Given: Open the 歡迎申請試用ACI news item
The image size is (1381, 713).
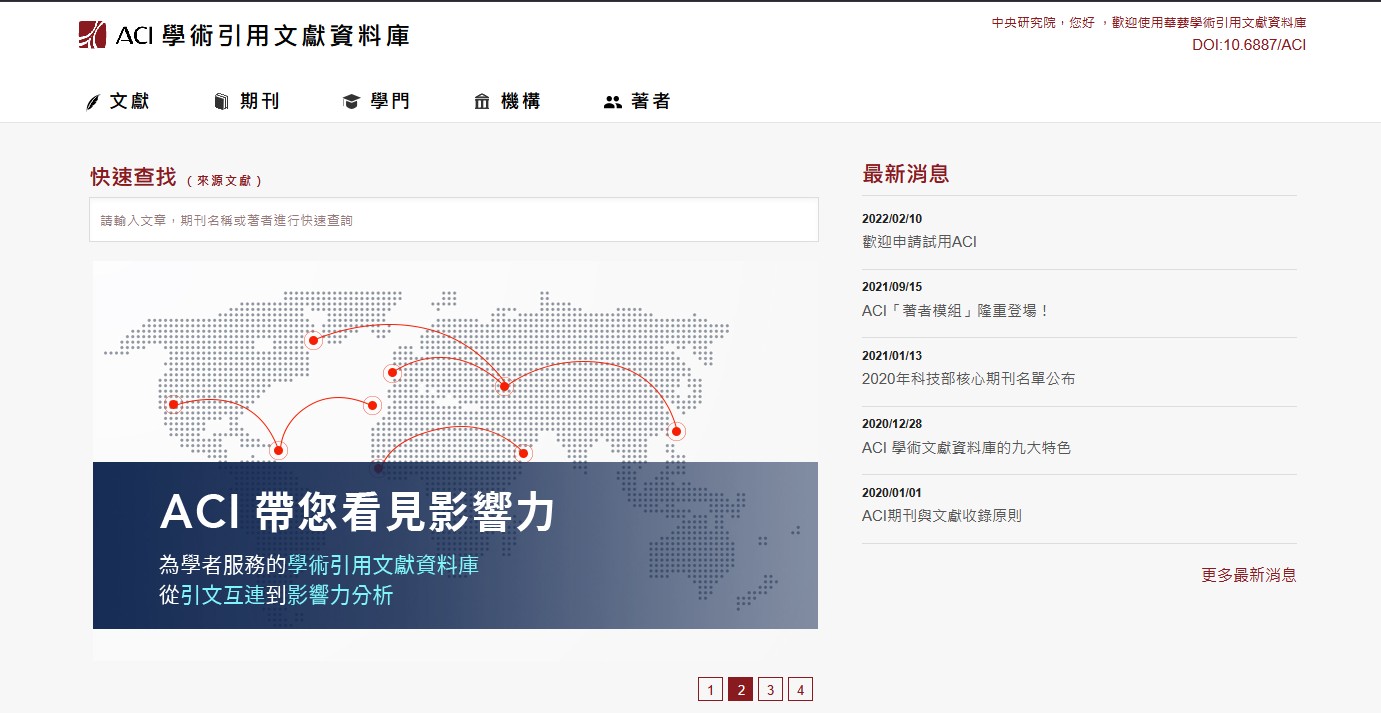Looking at the screenshot, I should point(919,242).
